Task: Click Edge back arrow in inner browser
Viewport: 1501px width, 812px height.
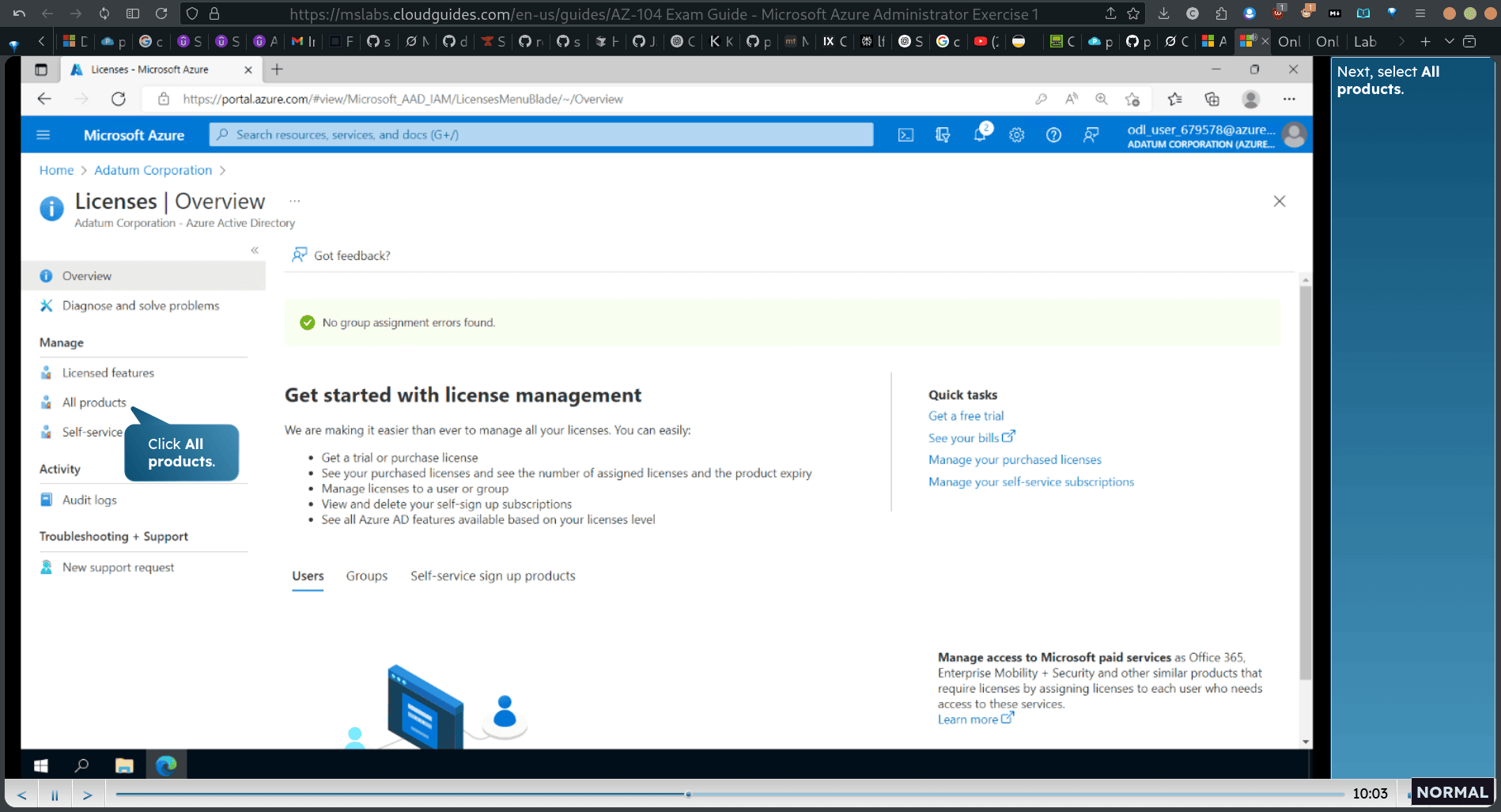Action: [x=44, y=99]
